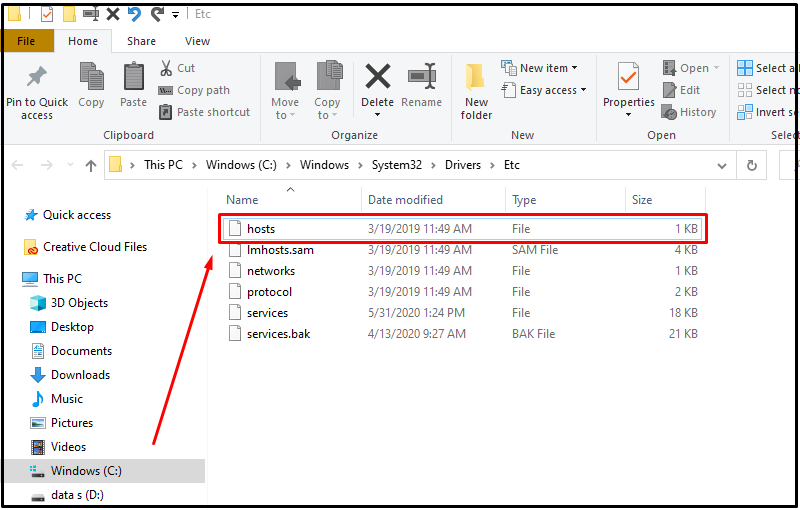This screenshot has height=510, width=800.
Task: Open Customize Quick Access Toolbar dropdown
Action: [175, 15]
